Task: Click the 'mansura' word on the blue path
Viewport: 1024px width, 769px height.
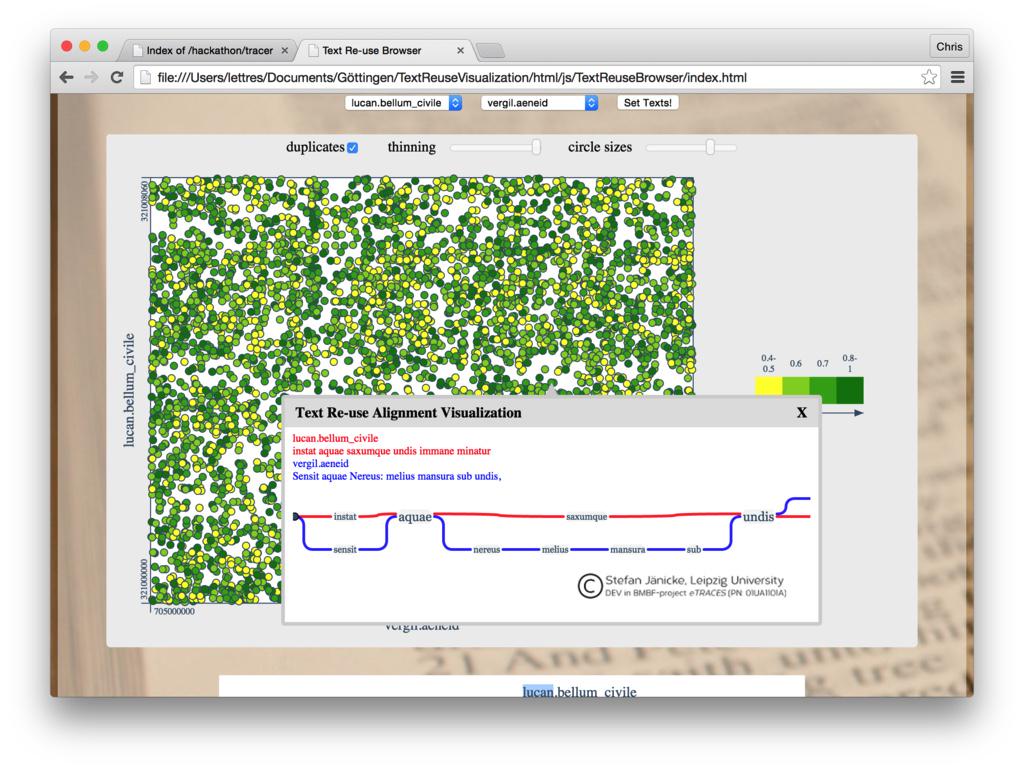Action: tap(628, 549)
